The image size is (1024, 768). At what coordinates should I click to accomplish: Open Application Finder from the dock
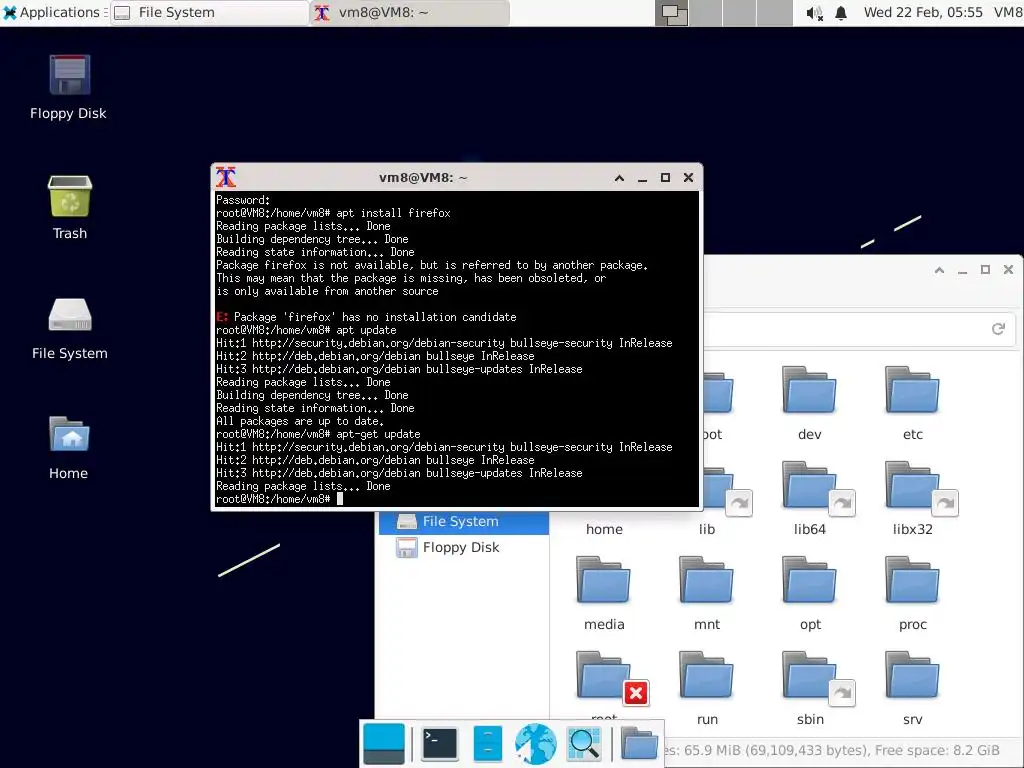tap(583, 744)
